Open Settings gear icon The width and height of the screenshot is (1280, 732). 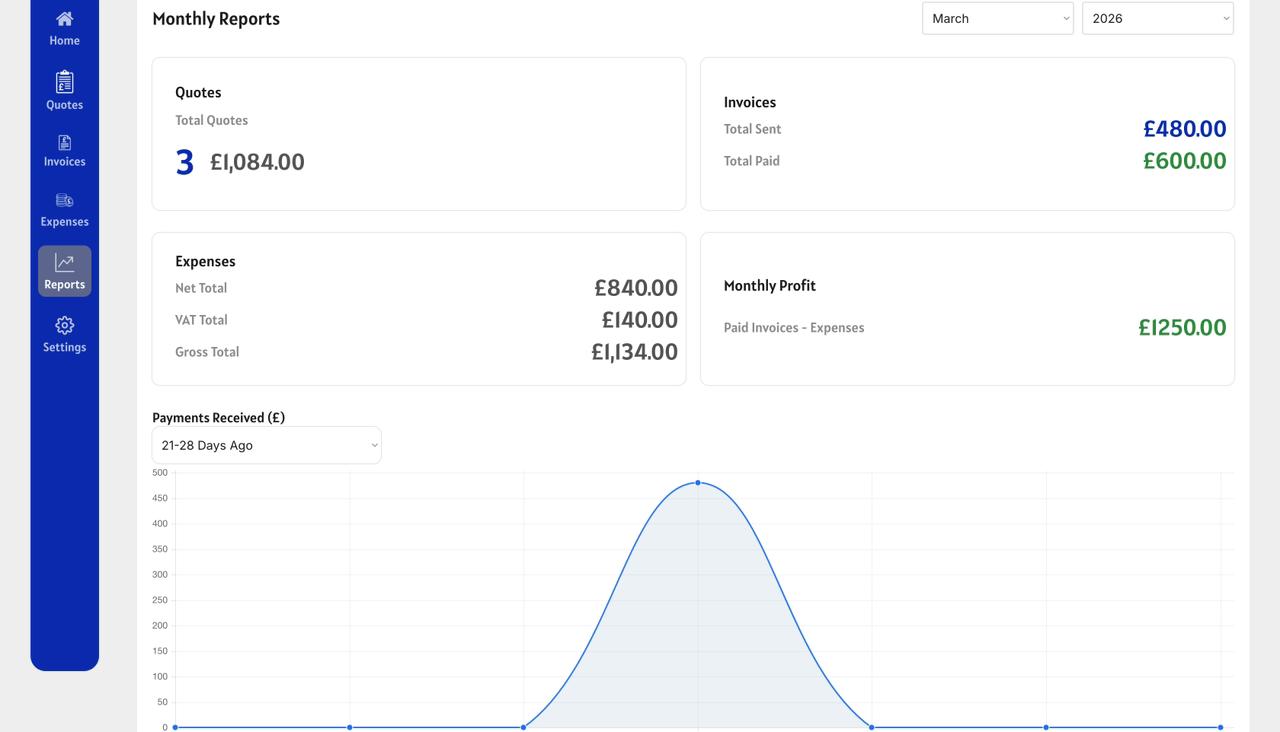[64, 326]
